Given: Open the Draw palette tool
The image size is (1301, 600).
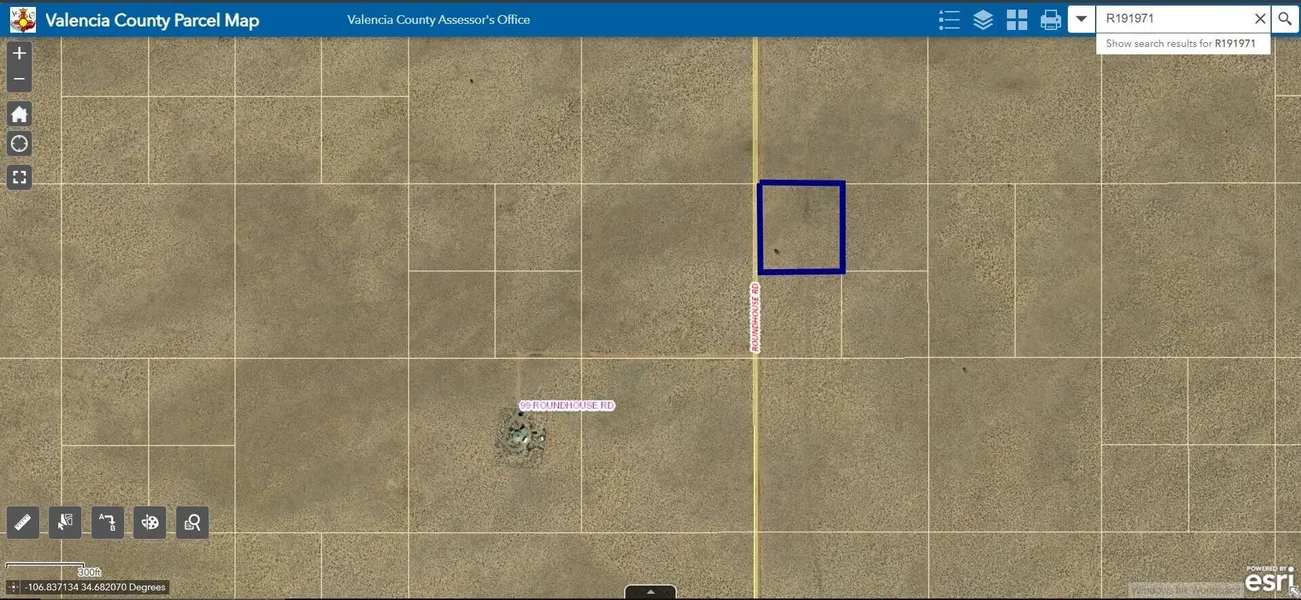Looking at the screenshot, I should [x=150, y=521].
